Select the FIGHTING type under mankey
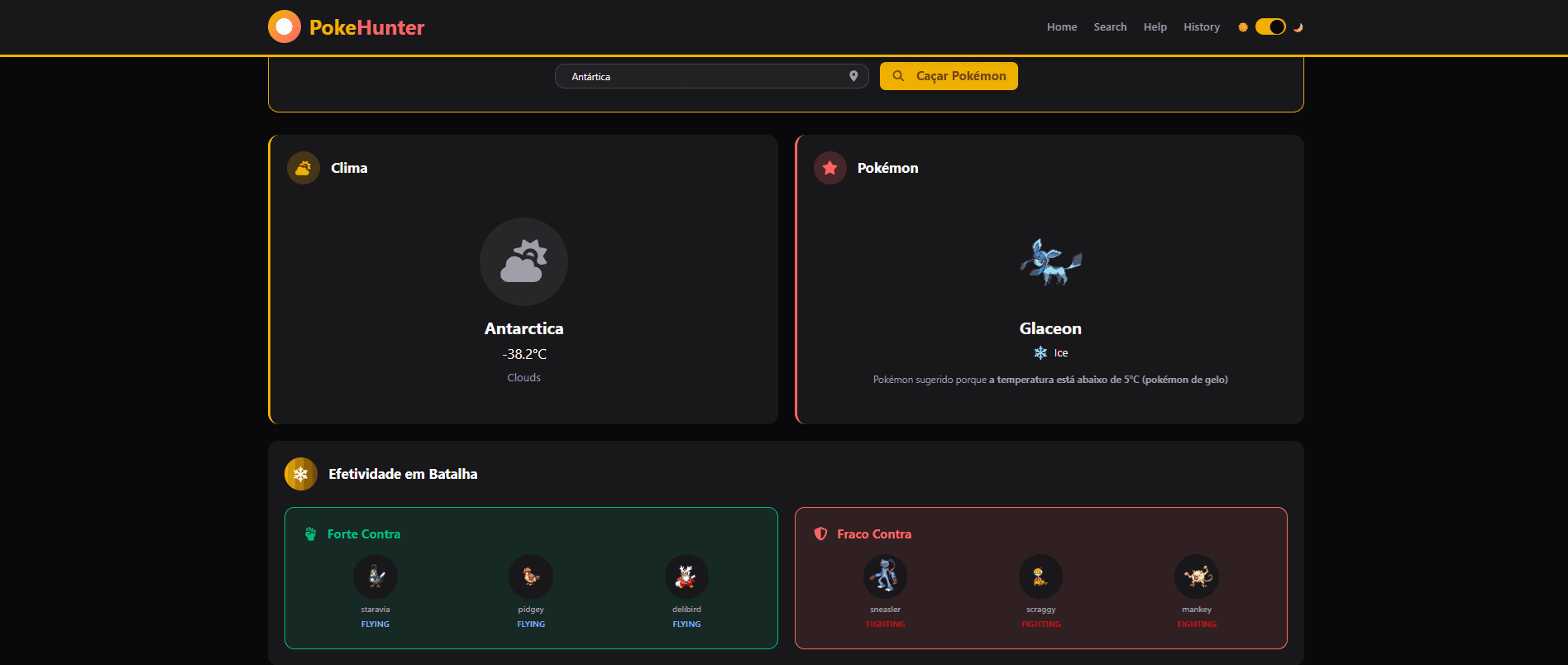This screenshot has height=665, width=1568. [x=1197, y=624]
